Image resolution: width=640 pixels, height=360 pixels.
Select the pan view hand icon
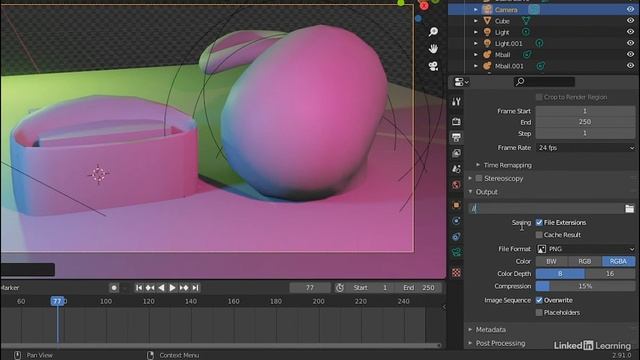tap(433, 49)
